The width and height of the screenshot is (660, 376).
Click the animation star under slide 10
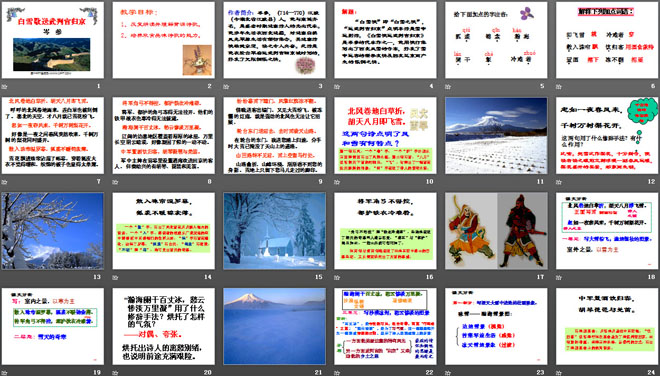[337, 182]
